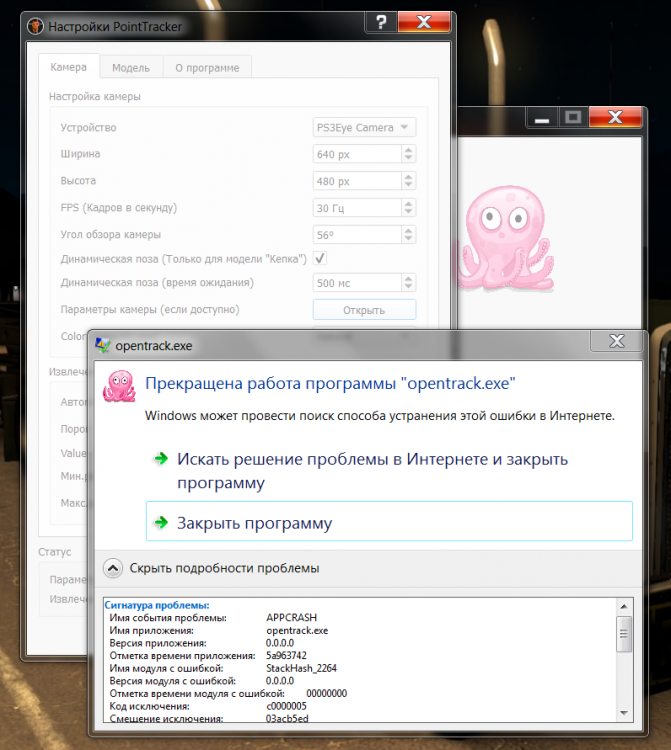Choose Закрыть программу option

(389, 521)
